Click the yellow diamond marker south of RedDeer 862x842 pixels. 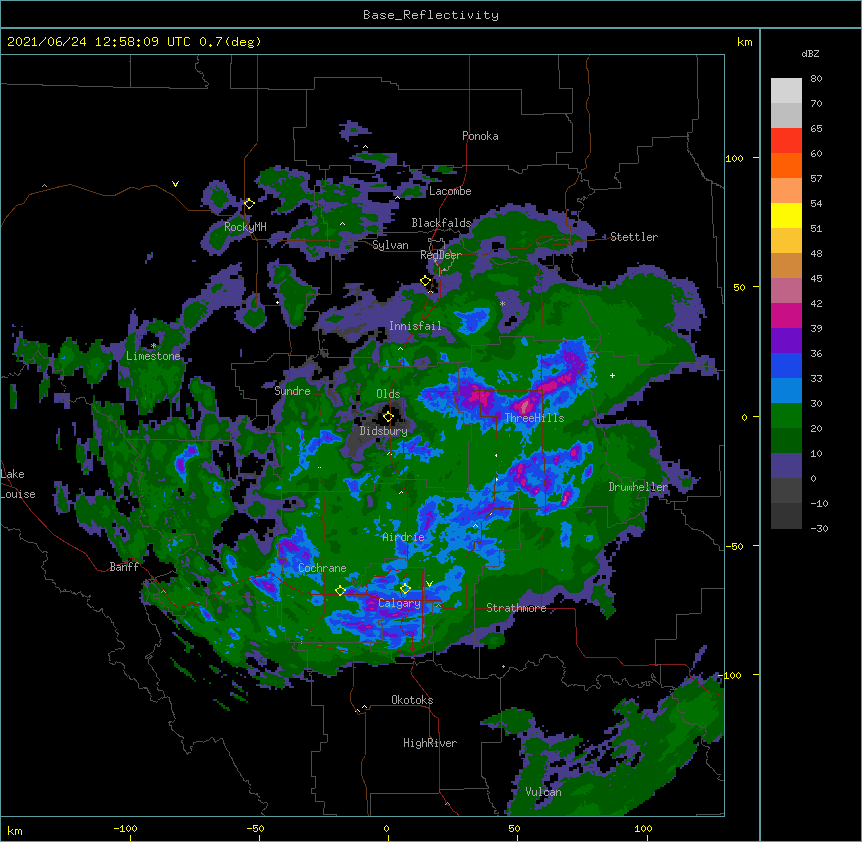pos(426,281)
